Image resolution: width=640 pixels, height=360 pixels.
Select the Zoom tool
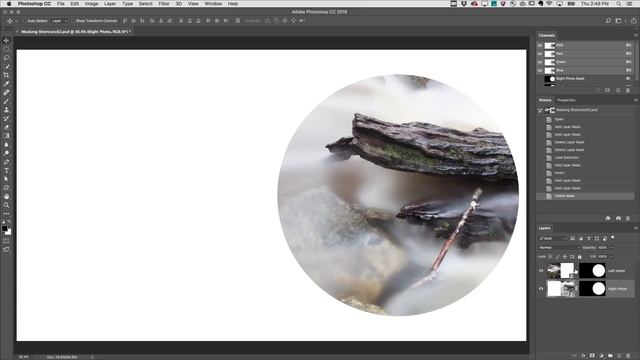coord(6,205)
